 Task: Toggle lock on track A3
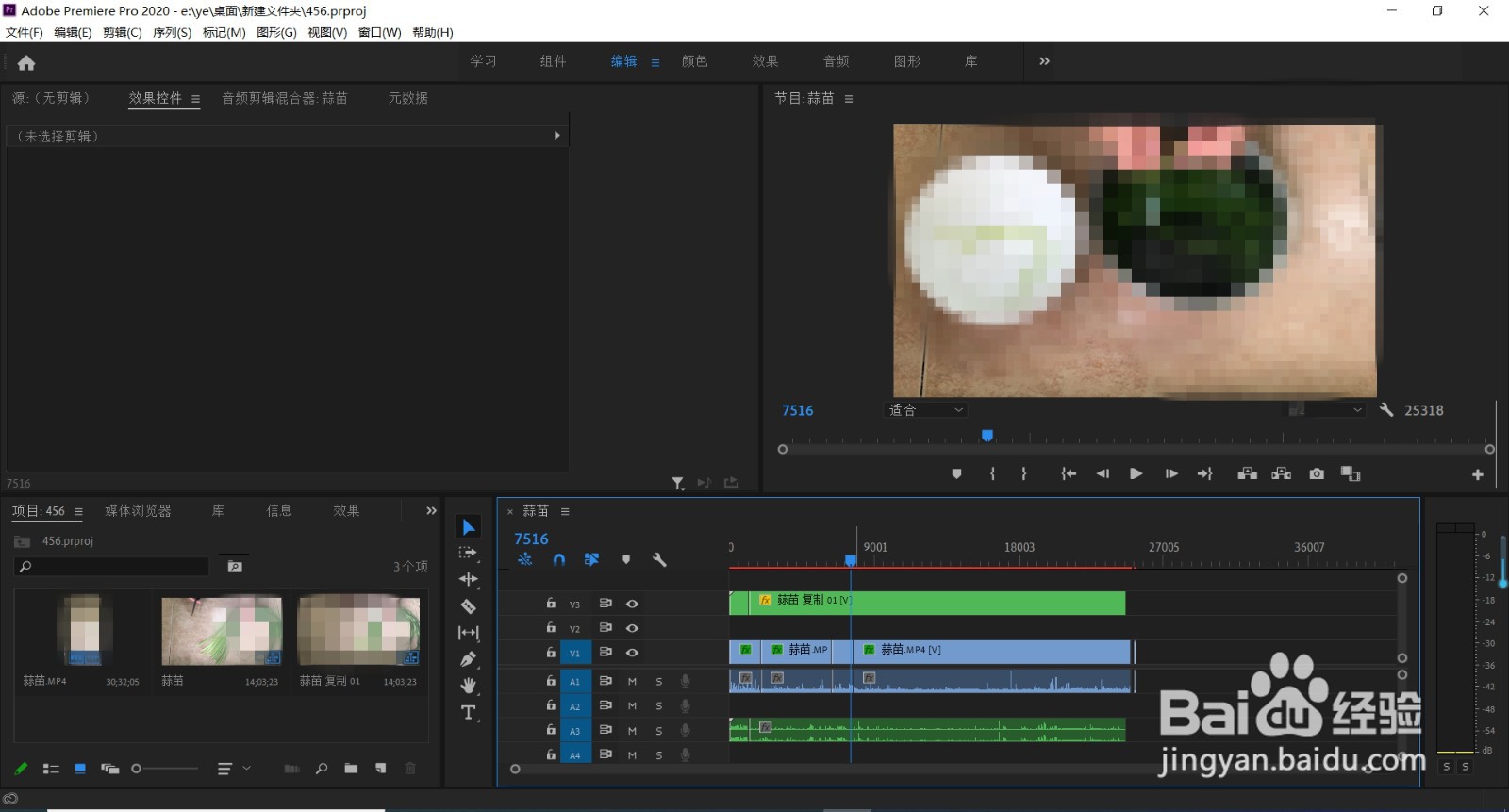click(x=551, y=729)
